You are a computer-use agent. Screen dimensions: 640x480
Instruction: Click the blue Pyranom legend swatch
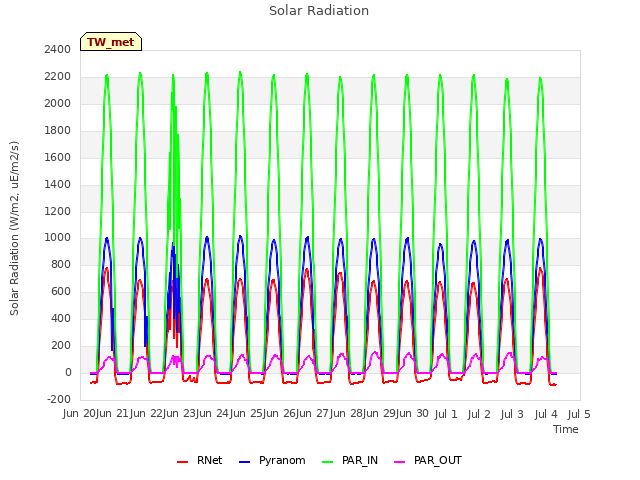point(244,462)
